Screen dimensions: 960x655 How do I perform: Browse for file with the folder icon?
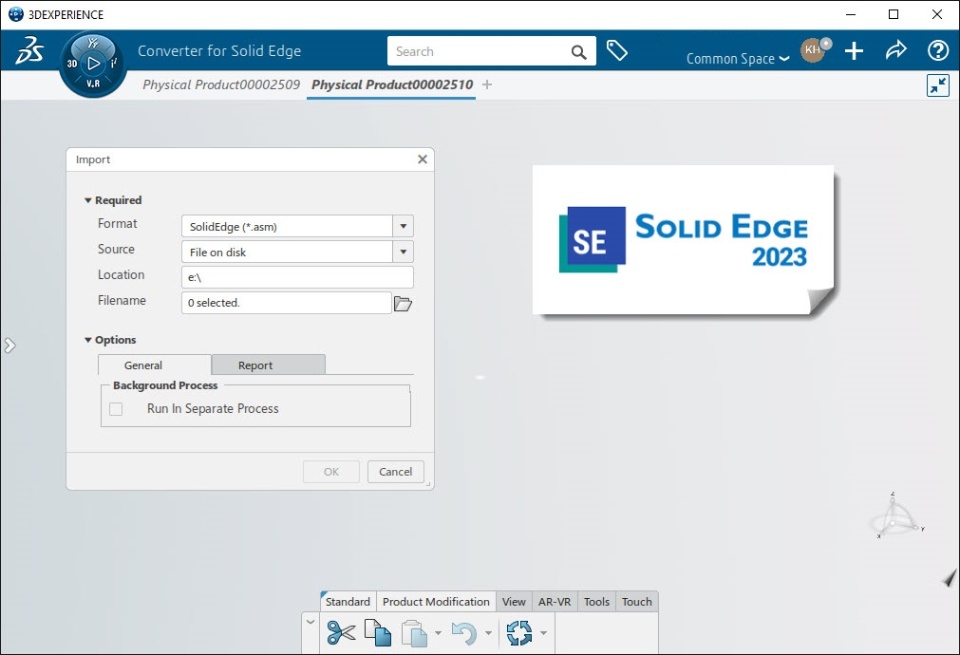coord(402,303)
